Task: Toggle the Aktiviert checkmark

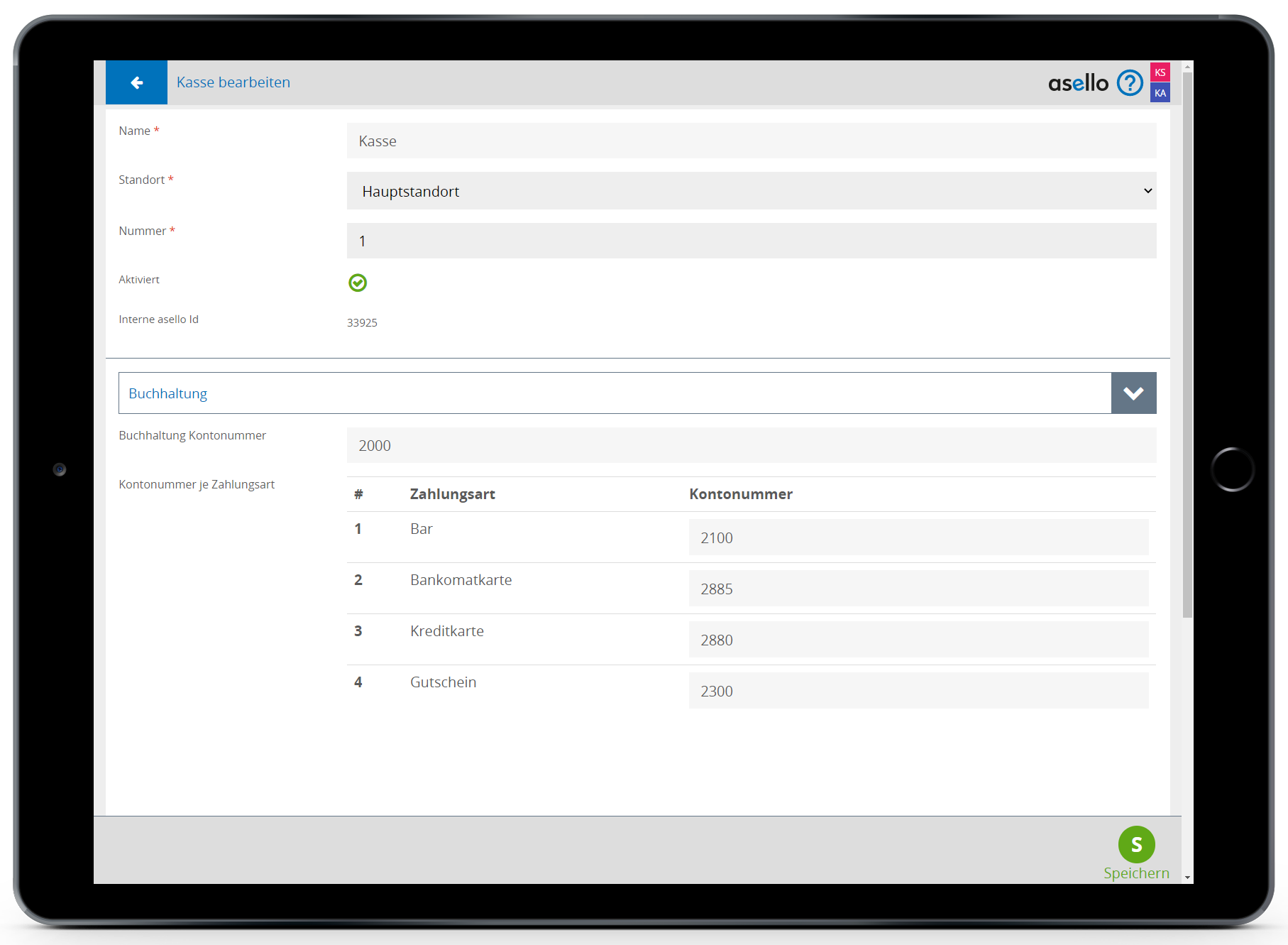Action: tap(358, 283)
